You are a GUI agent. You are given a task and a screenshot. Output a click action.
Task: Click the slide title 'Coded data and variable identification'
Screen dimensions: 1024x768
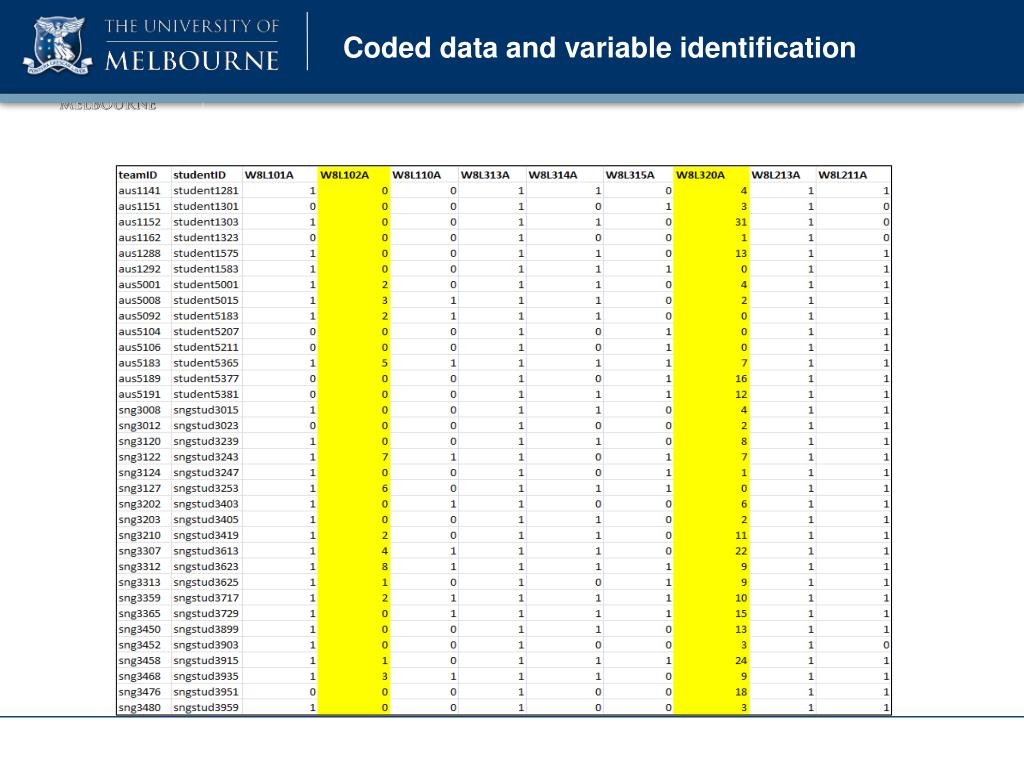(x=600, y=48)
